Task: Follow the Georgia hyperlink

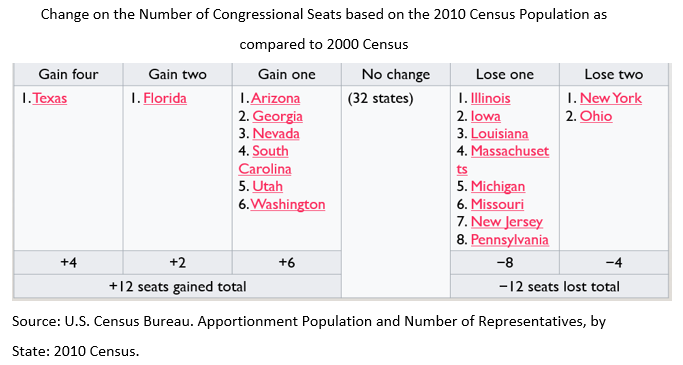Action: 277,116
